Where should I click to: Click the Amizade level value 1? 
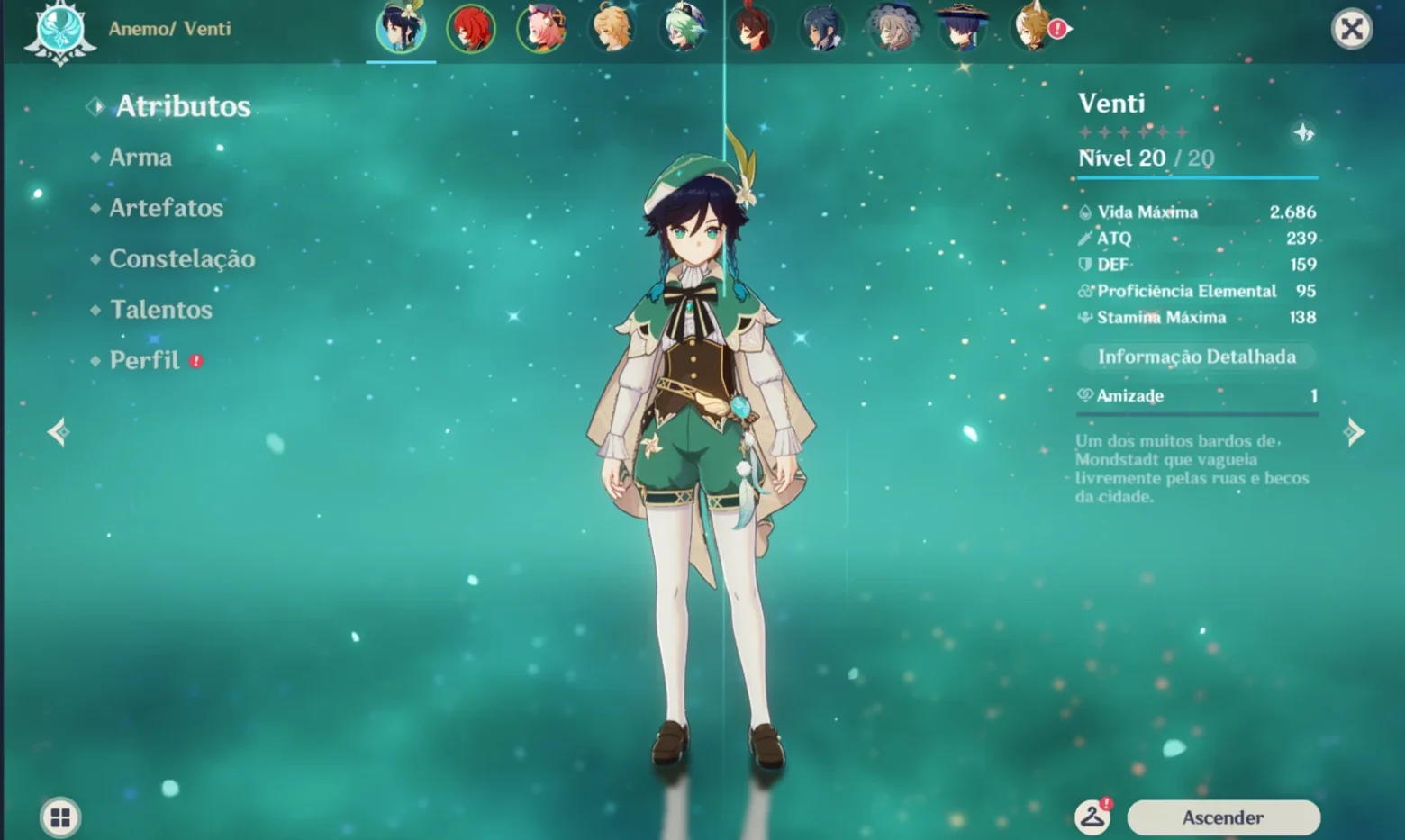click(1314, 396)
